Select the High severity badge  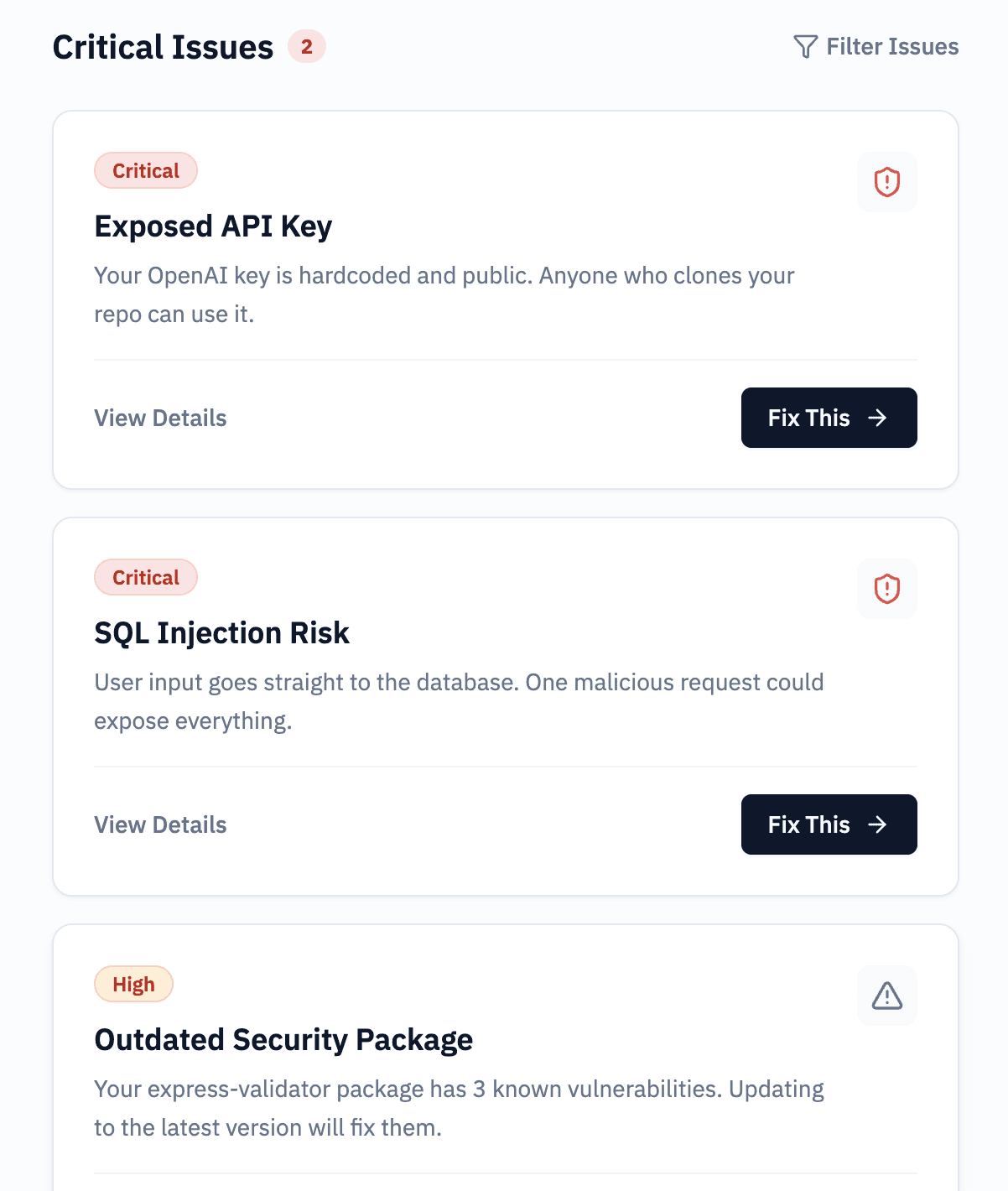[133, 984]
